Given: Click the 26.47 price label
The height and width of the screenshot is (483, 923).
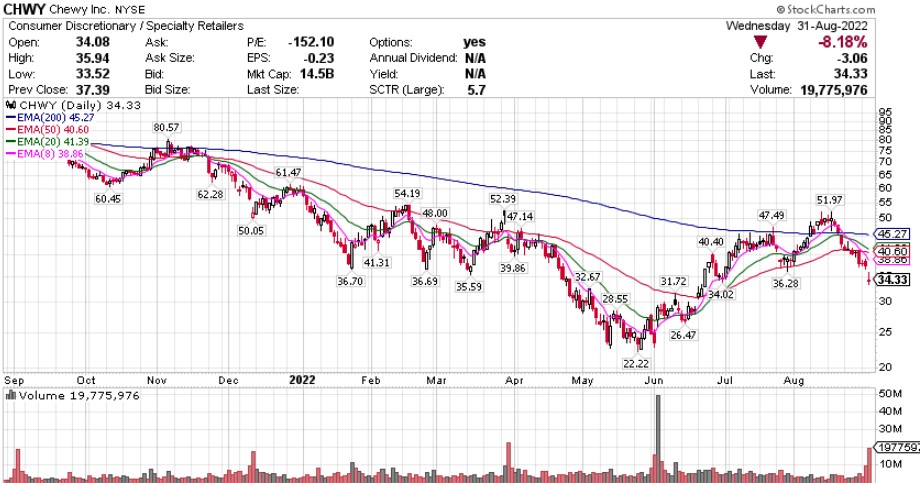Looking at the screenshot, I should coord(683,335).
